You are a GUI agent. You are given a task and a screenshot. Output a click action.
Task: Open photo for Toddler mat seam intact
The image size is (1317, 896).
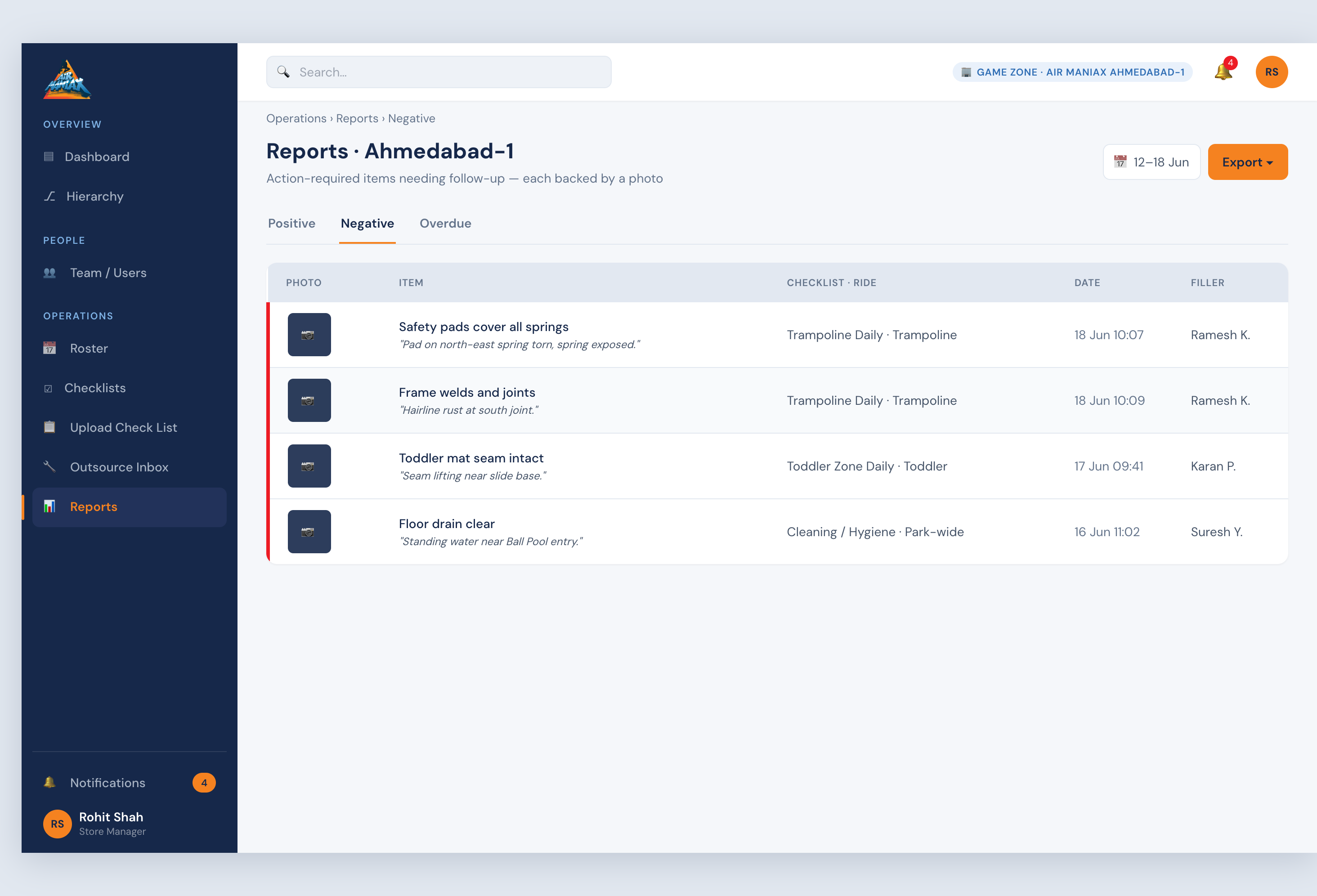pos(309,466)
